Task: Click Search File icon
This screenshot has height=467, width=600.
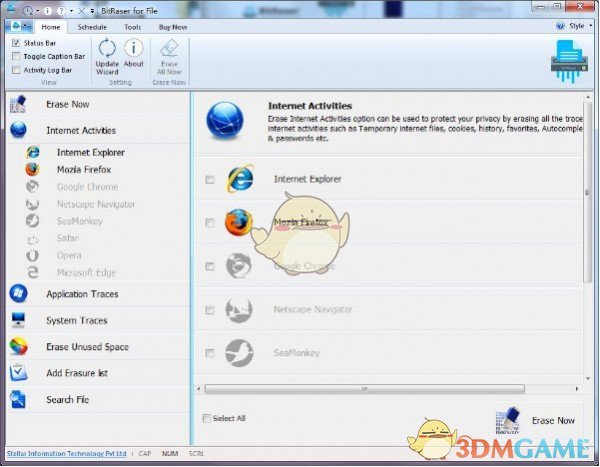Action: [x=18, y=399]
